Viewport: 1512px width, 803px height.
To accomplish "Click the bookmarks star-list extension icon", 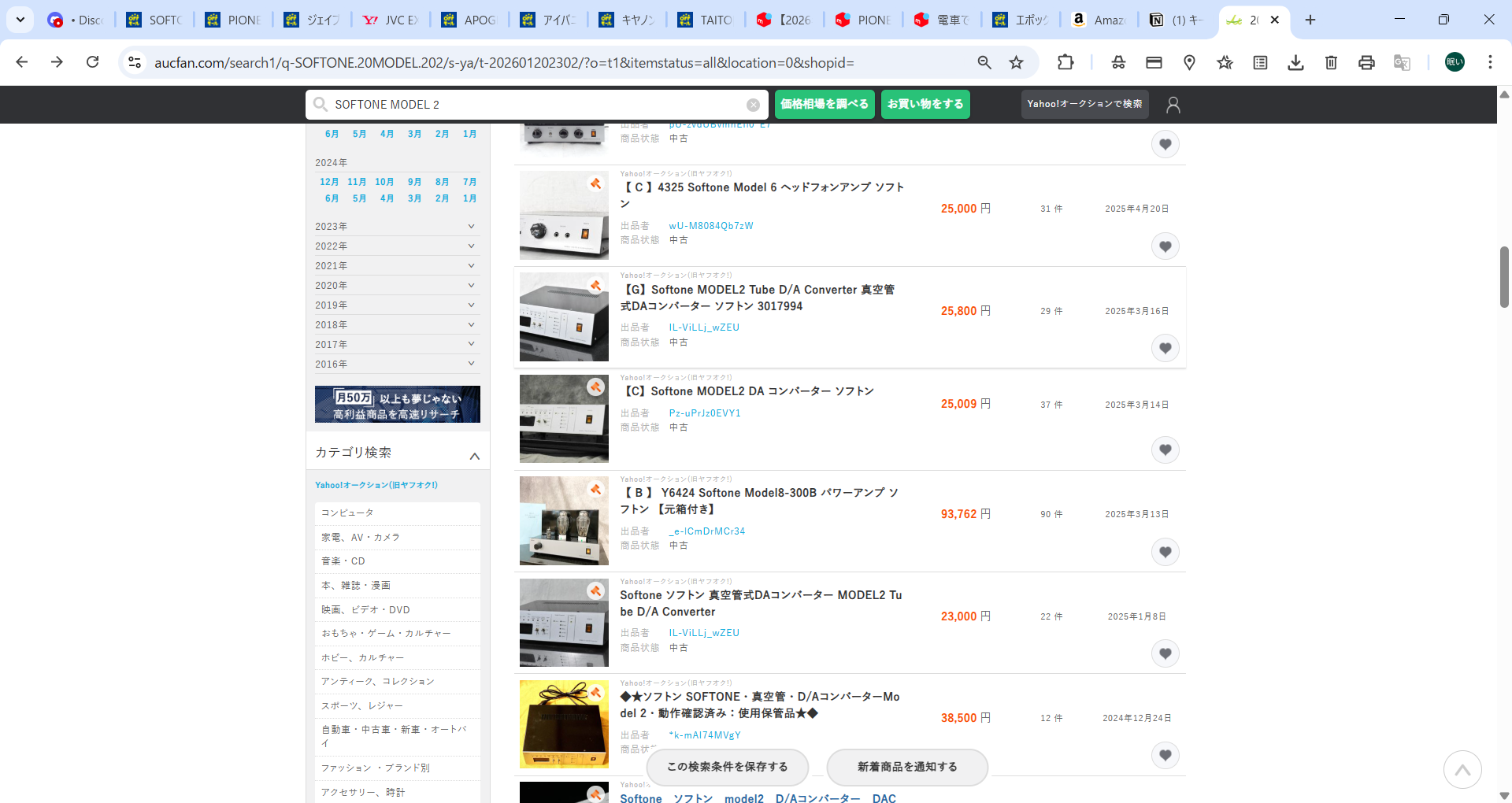I will tap(1225, 62).
